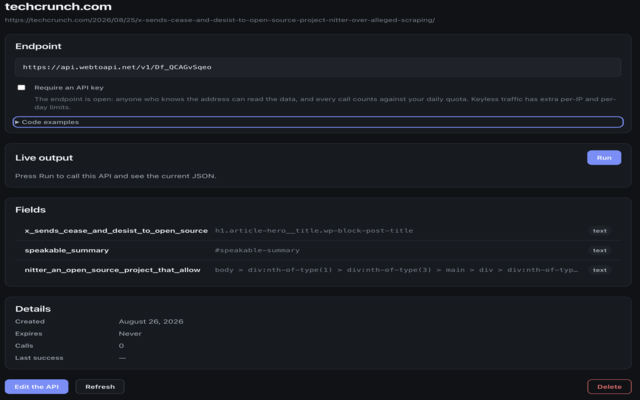
Task: Click the Calls value 0
Action: click(121, 346)
